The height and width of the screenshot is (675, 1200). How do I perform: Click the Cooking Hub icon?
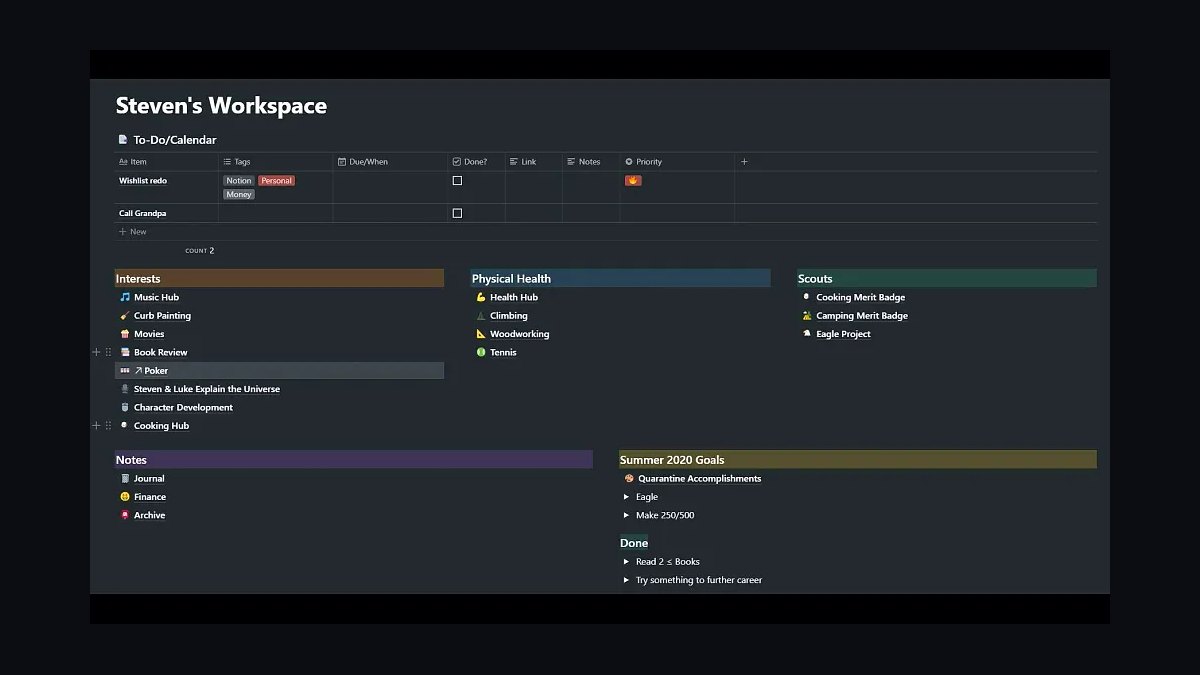point(125,426)
